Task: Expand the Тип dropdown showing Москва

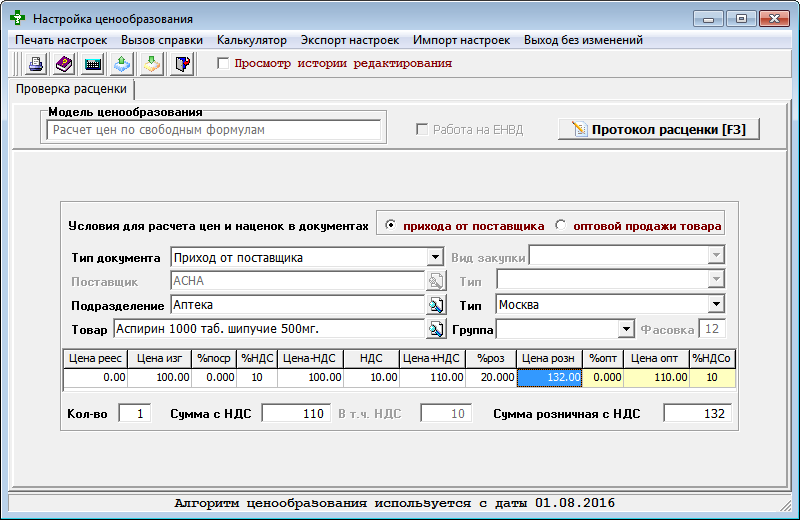Action: coord(716,305)
